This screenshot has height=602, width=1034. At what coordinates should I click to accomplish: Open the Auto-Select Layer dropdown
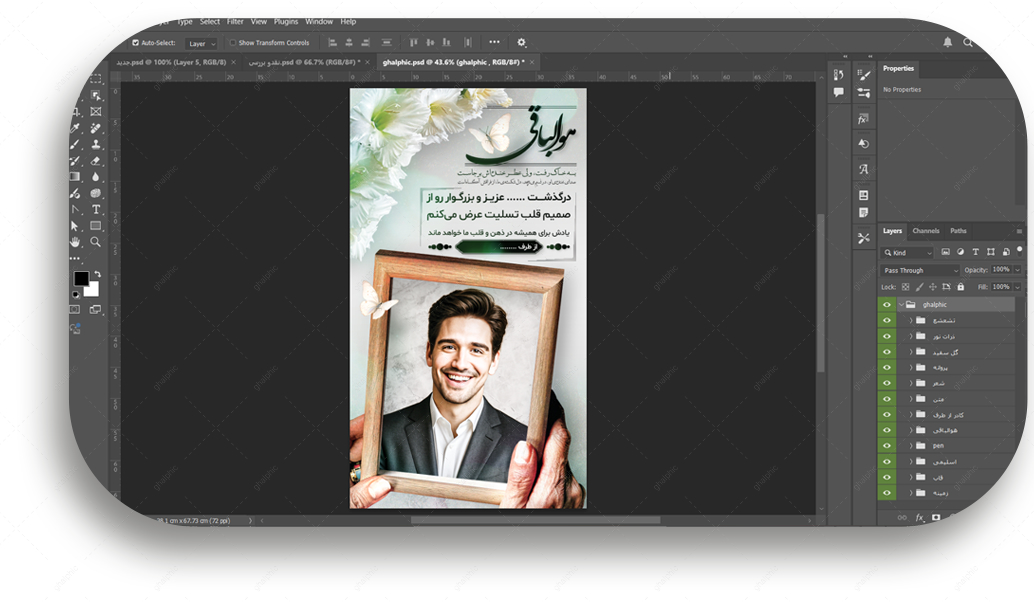click(x=201, y=44)
